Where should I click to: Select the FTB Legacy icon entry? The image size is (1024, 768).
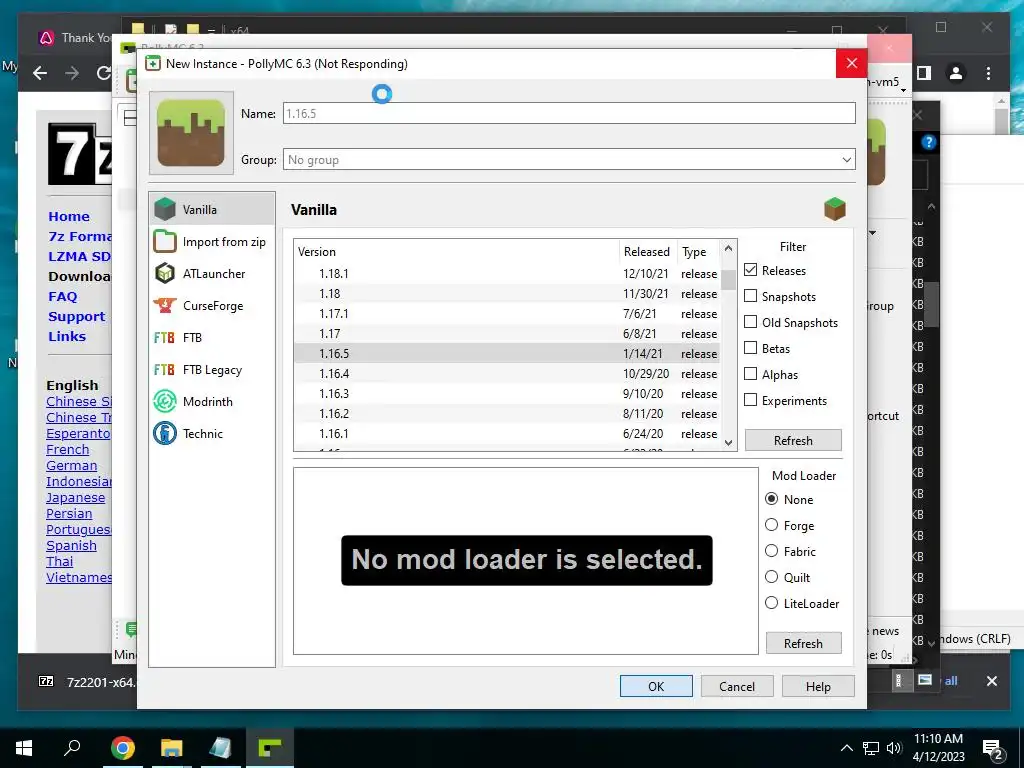tap(165, 369)
